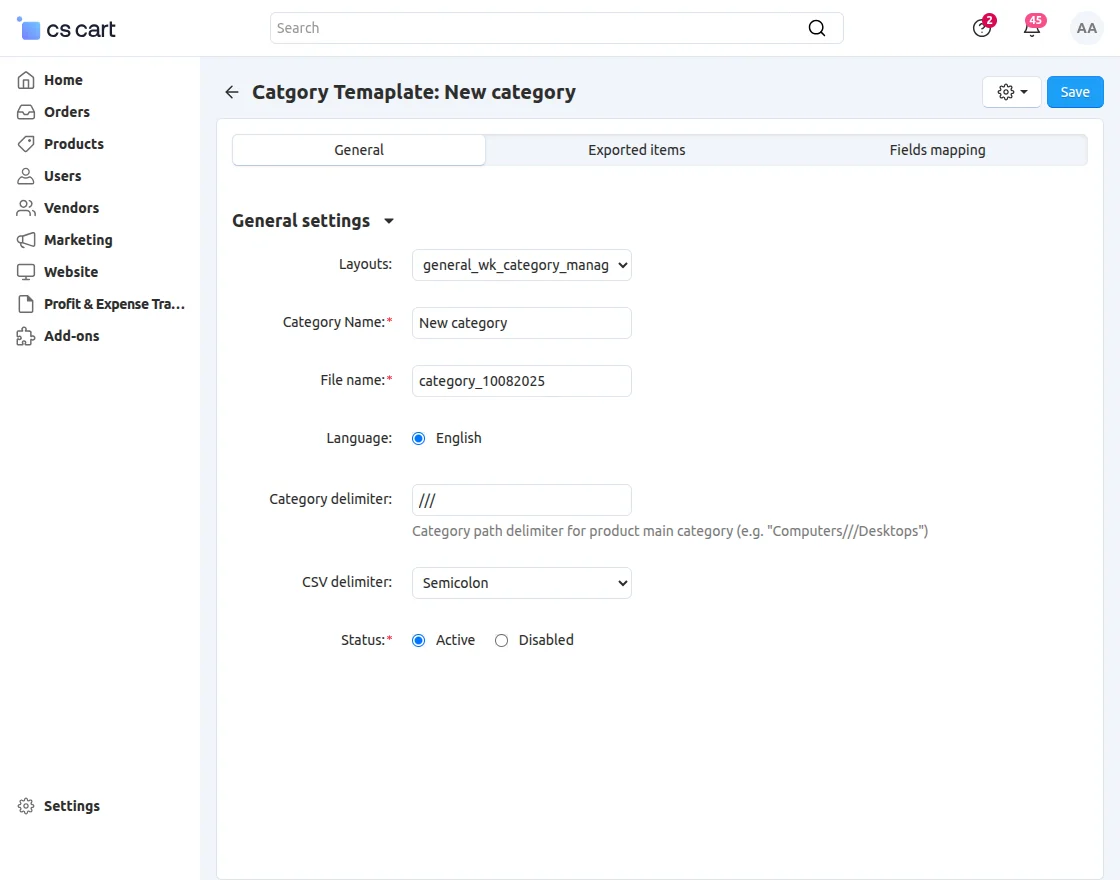
Task: Select the Website sidebar icon
Action: [27, 271]
